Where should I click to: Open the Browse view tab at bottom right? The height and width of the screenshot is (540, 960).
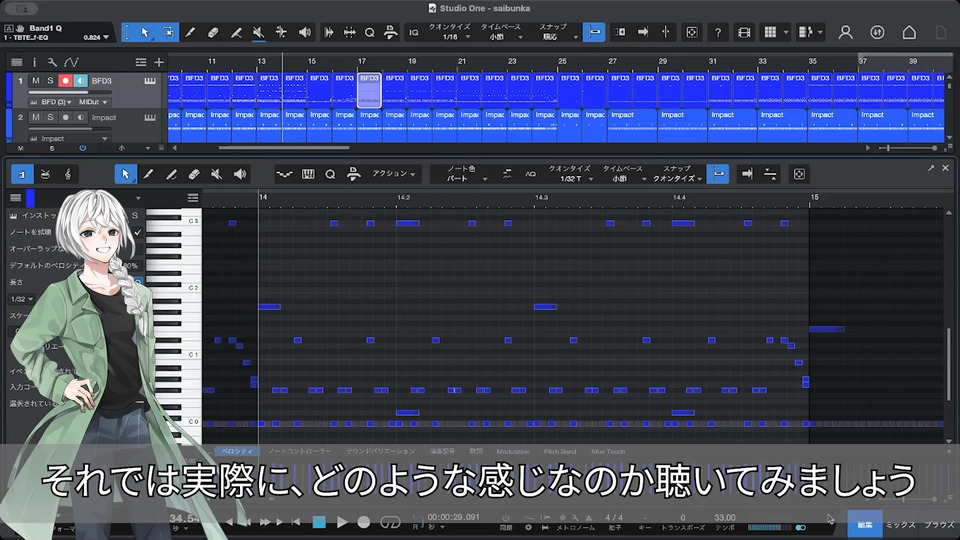[939, 525]
